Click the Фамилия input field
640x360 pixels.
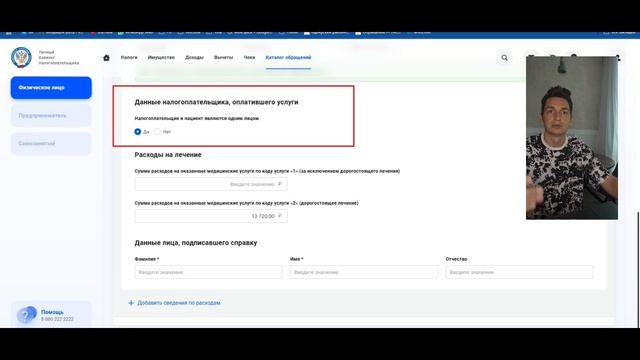[208, 272]
